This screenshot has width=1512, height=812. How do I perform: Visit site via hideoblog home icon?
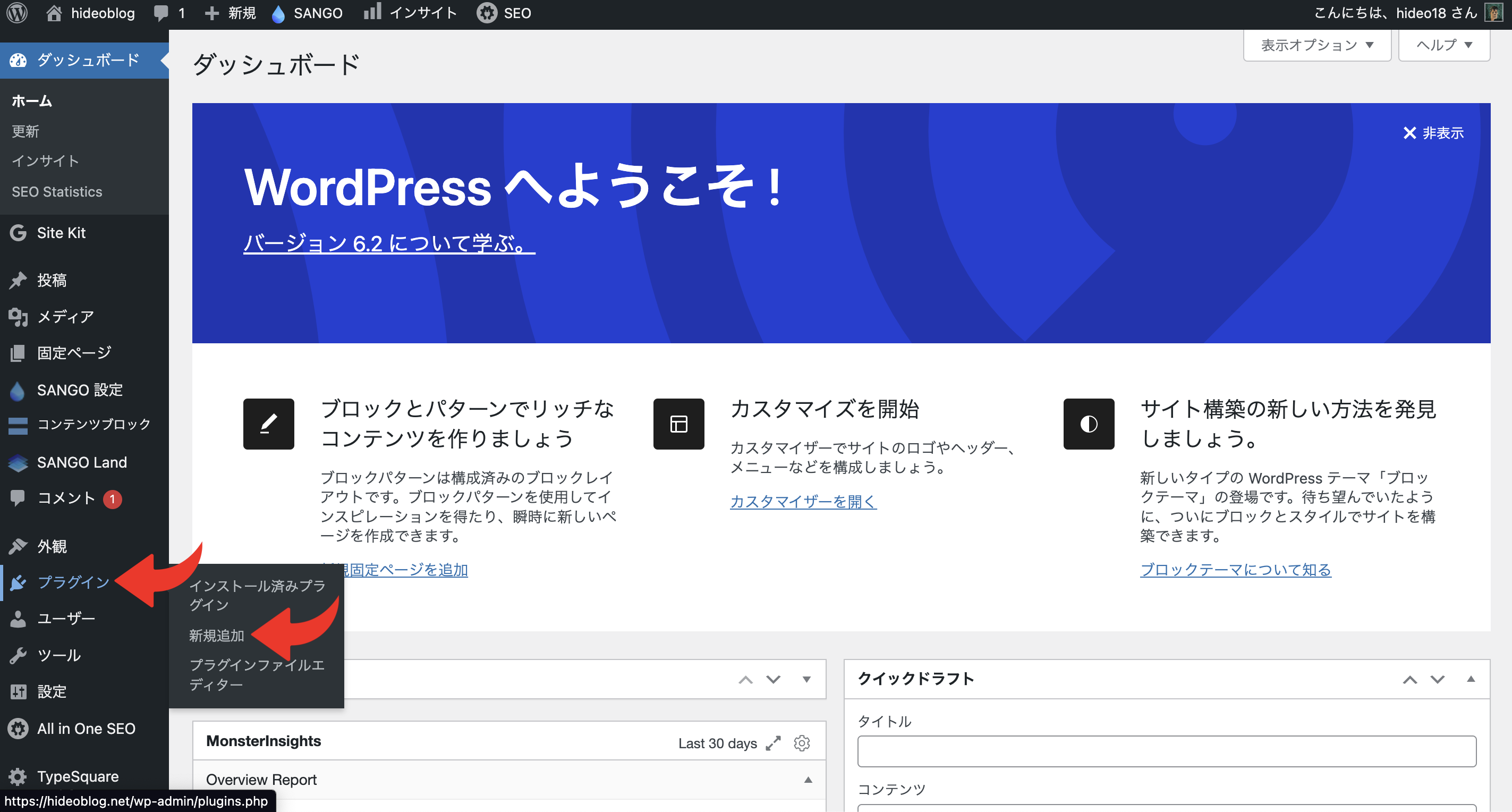(x=54, y=13)
